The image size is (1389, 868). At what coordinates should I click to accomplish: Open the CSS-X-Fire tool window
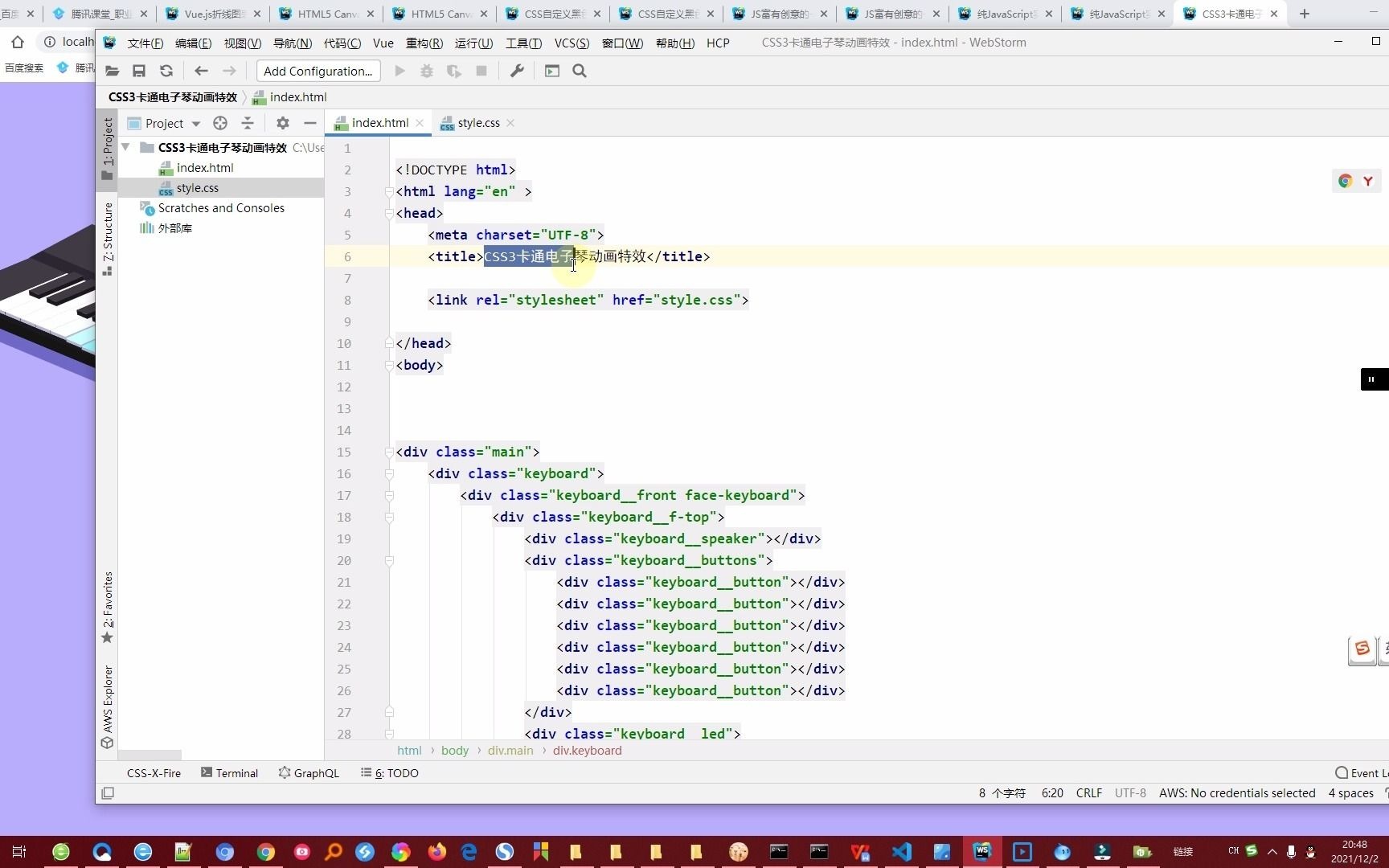pos(154,773)
